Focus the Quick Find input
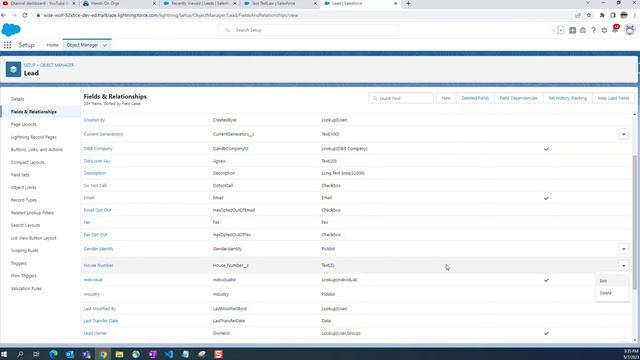640x360 pixels. [401, 98]
